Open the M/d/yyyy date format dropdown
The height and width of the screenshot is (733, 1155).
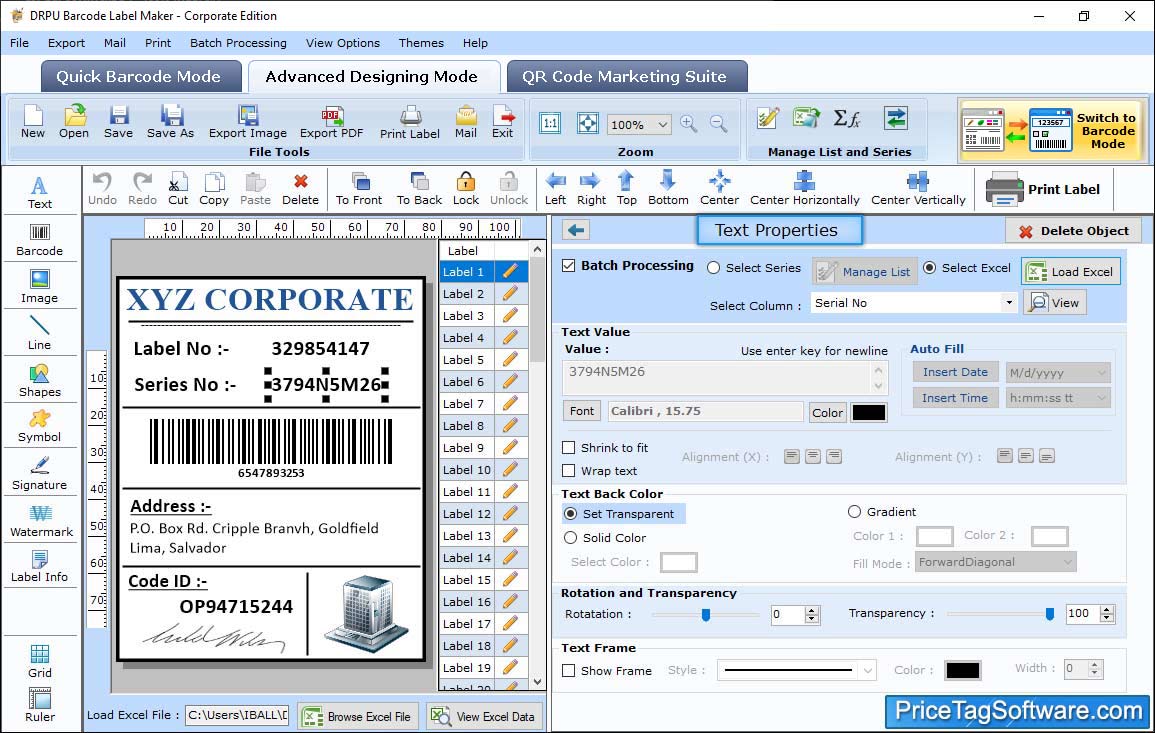tap(1101, 373)
